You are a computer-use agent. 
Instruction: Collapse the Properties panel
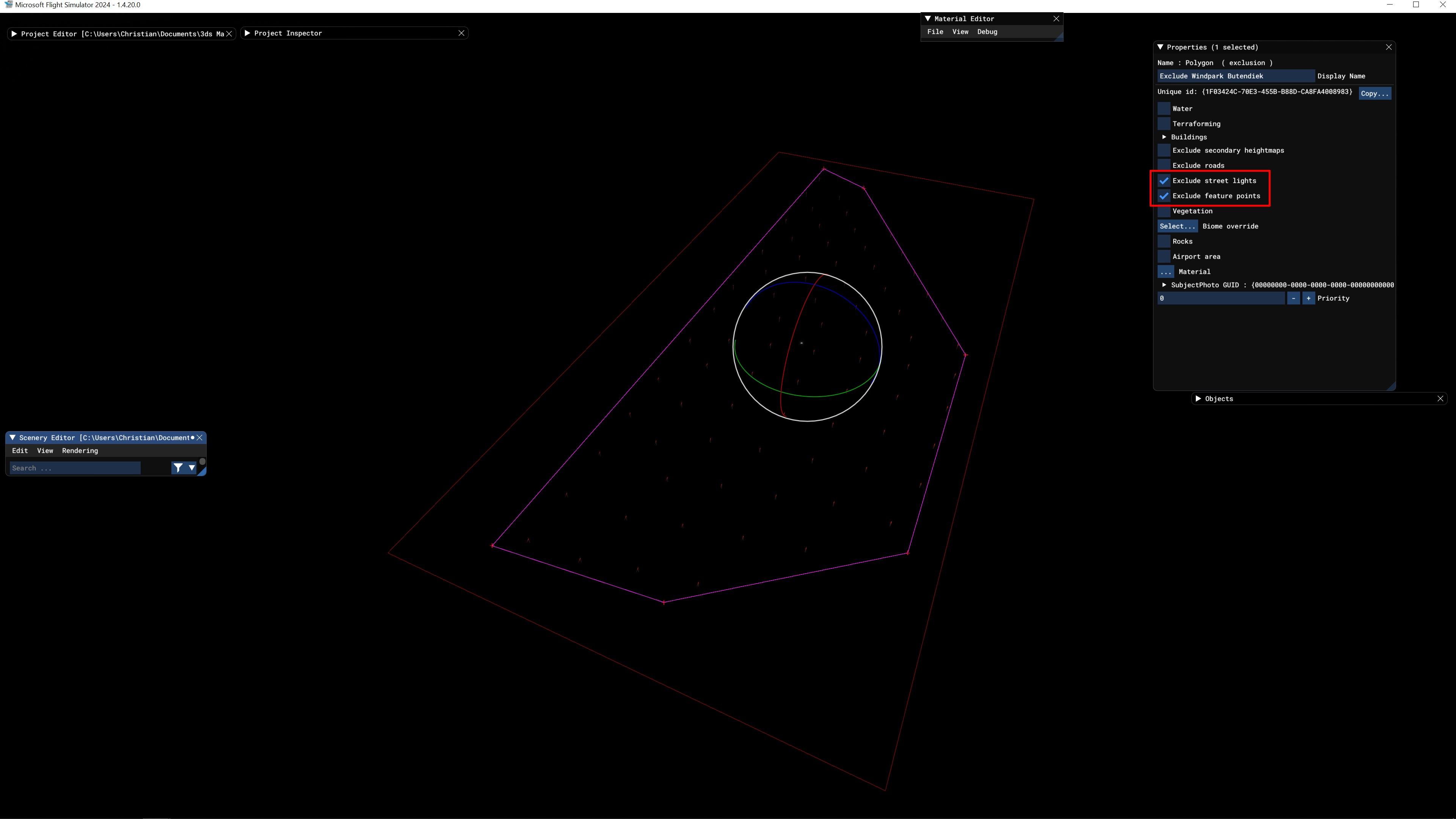point(1160,47)
